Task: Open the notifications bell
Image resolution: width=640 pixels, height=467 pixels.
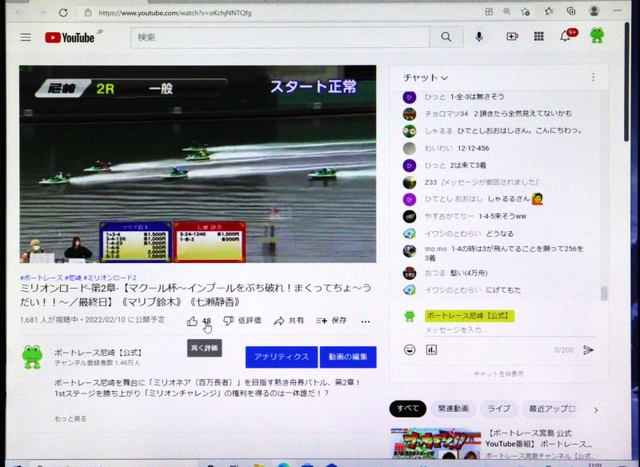Action: (565, 37)
